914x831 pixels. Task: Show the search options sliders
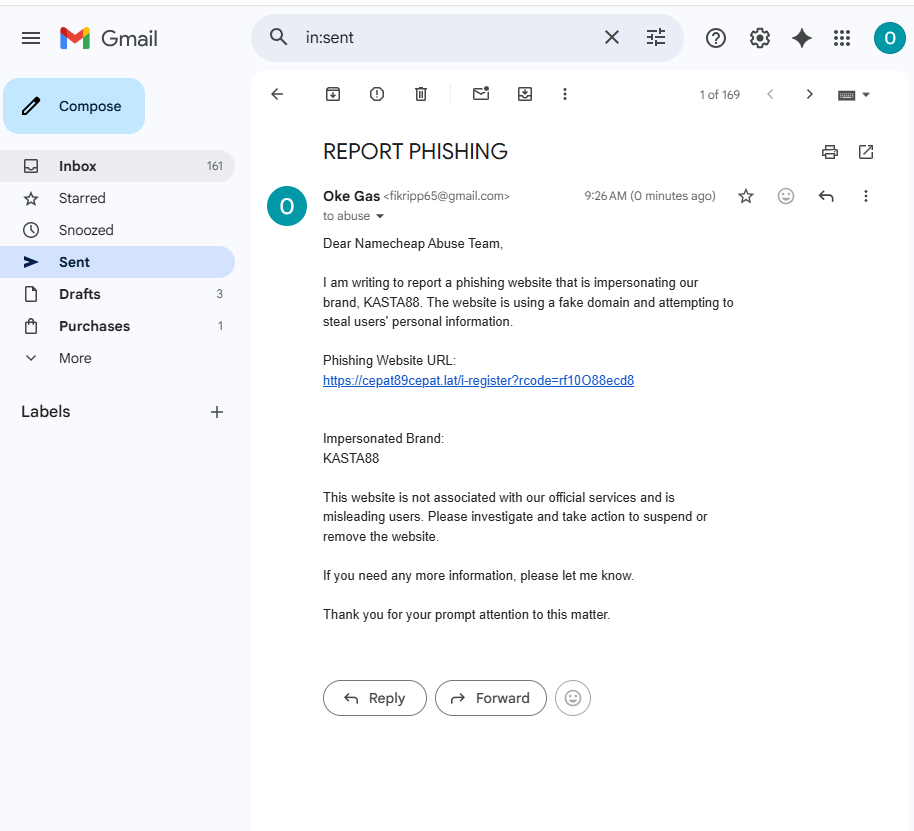click(656, 38)
